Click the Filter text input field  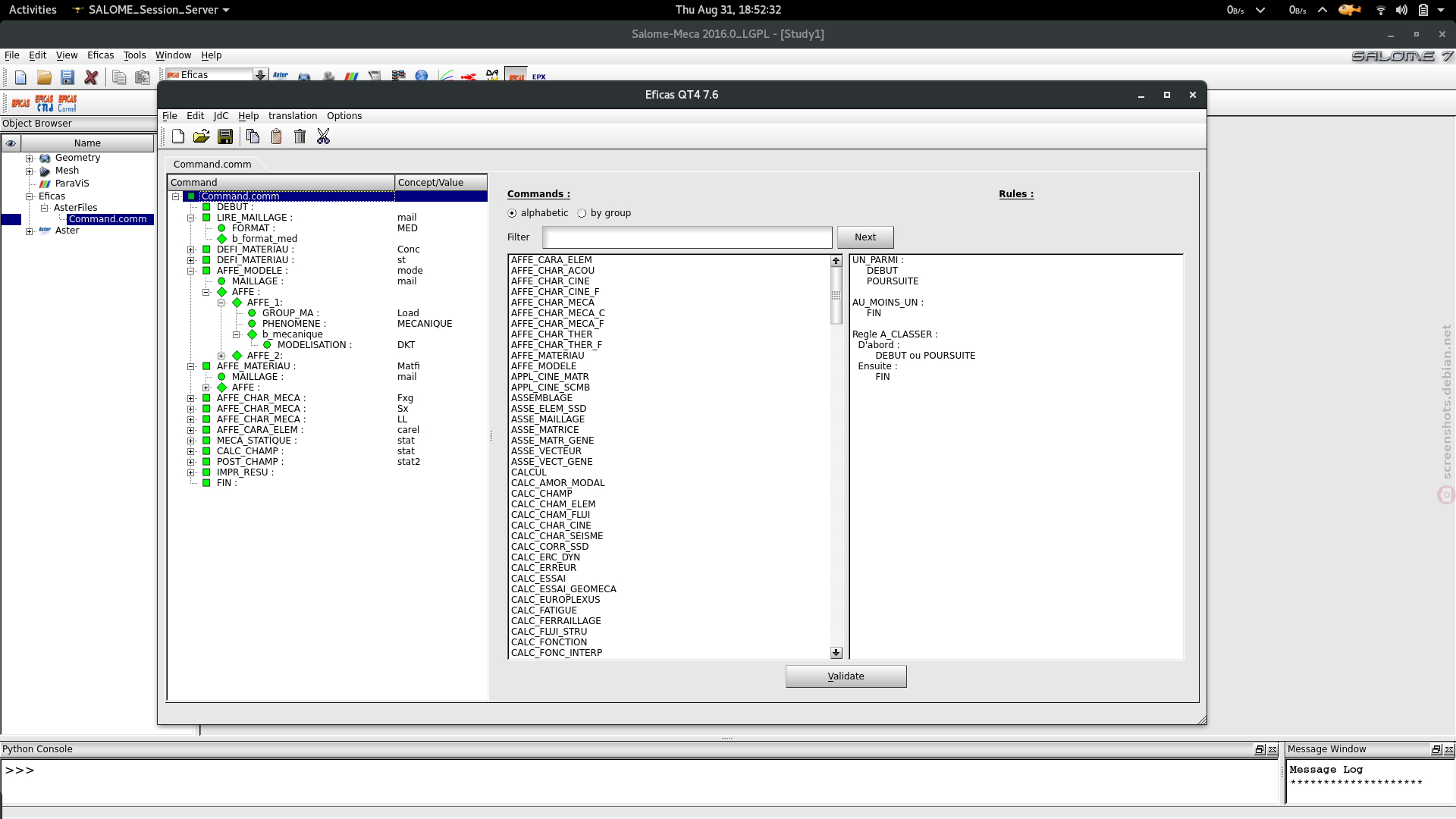pos(687,237)
